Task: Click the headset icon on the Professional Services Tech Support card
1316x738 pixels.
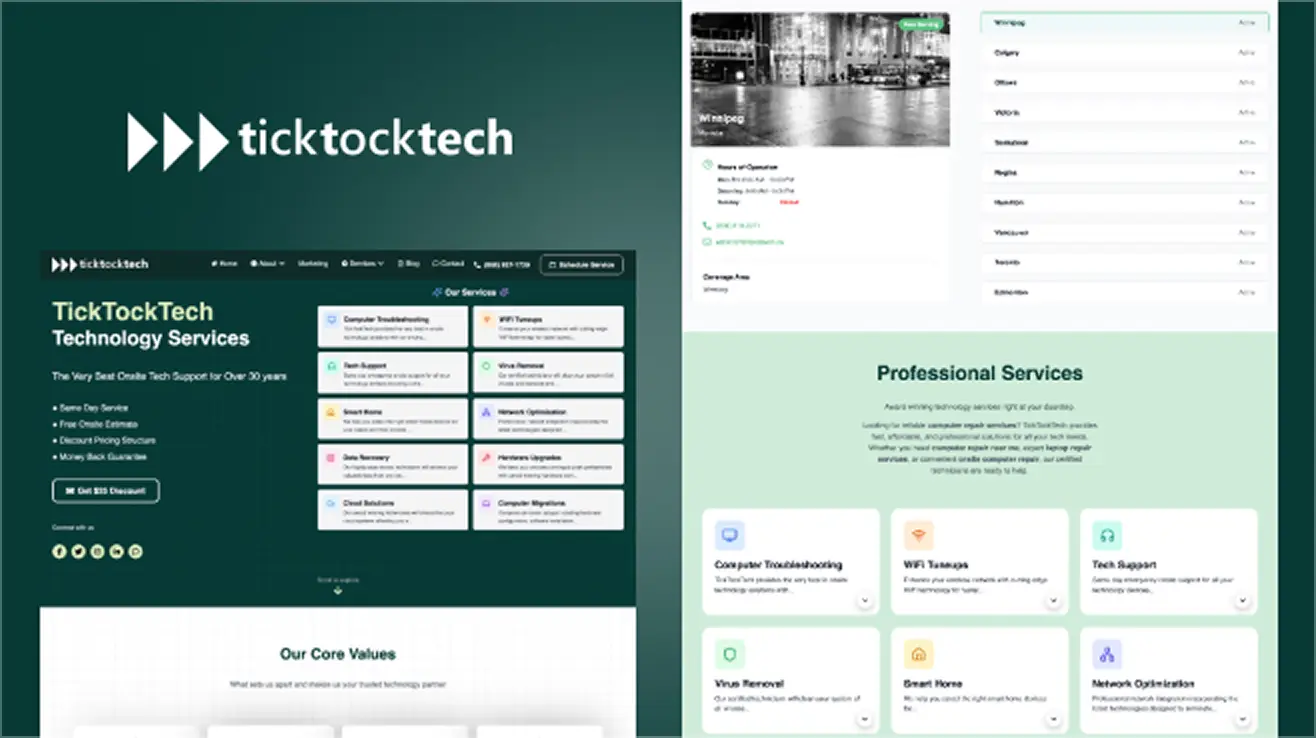Action: tap(1107, 536)
